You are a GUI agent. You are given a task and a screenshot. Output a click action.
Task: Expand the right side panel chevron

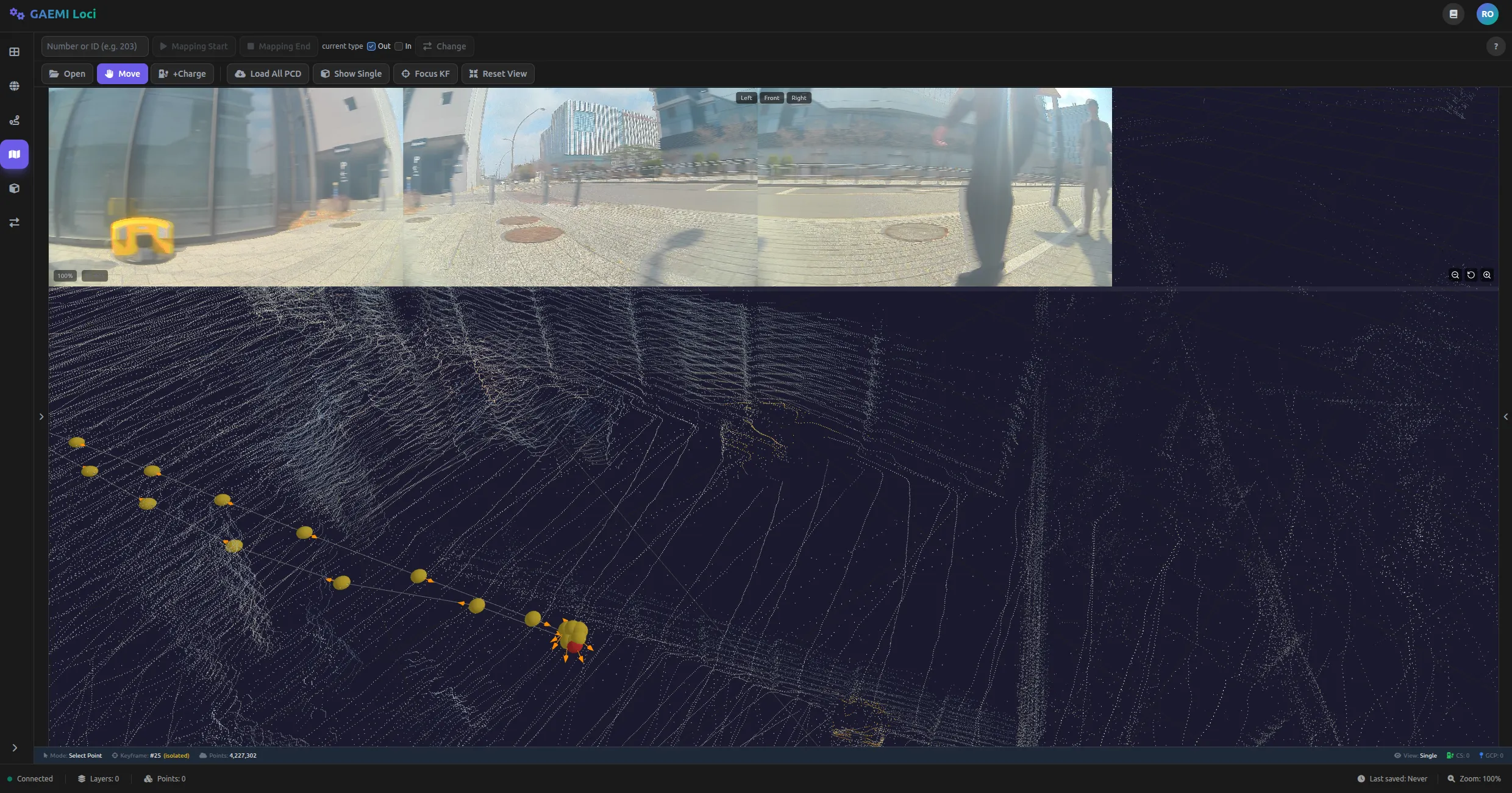pyautogui.click(x=1505, y=417)
